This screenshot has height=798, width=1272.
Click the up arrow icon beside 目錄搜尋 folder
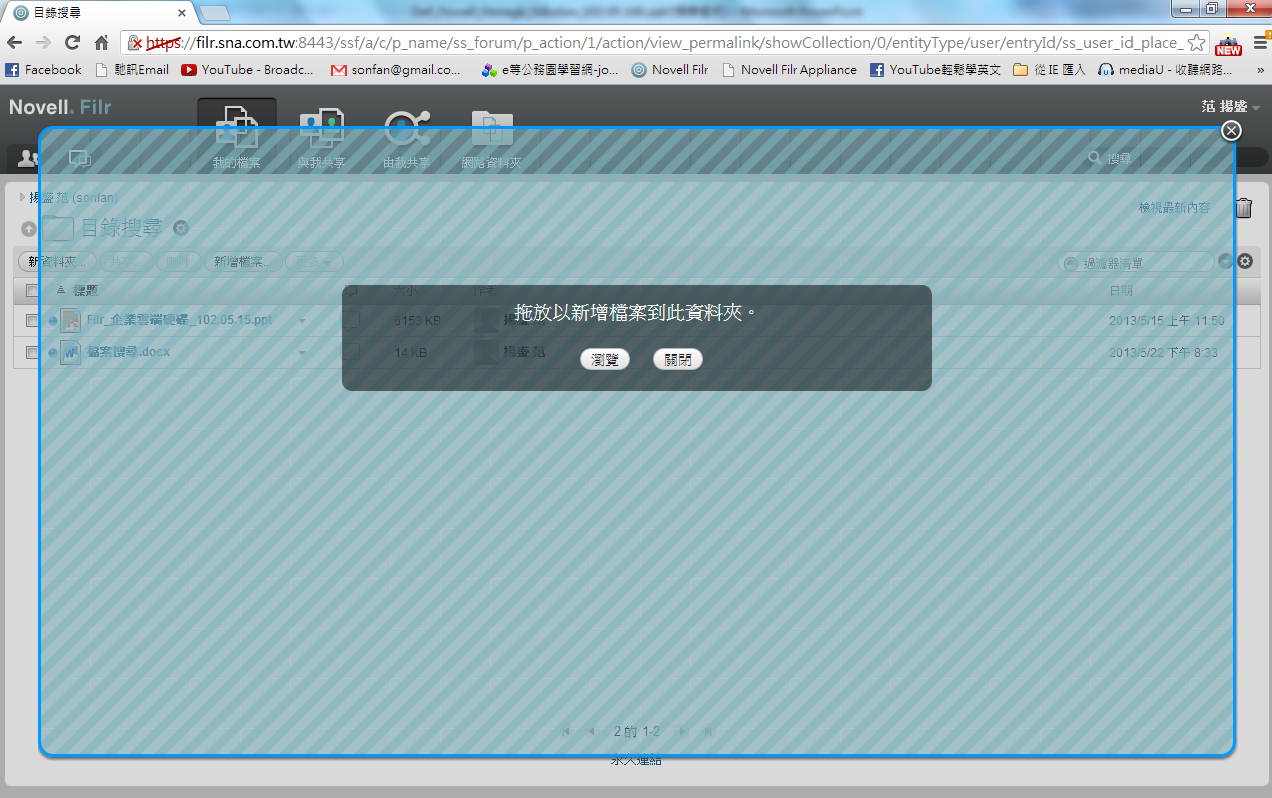tap(29, 229)
